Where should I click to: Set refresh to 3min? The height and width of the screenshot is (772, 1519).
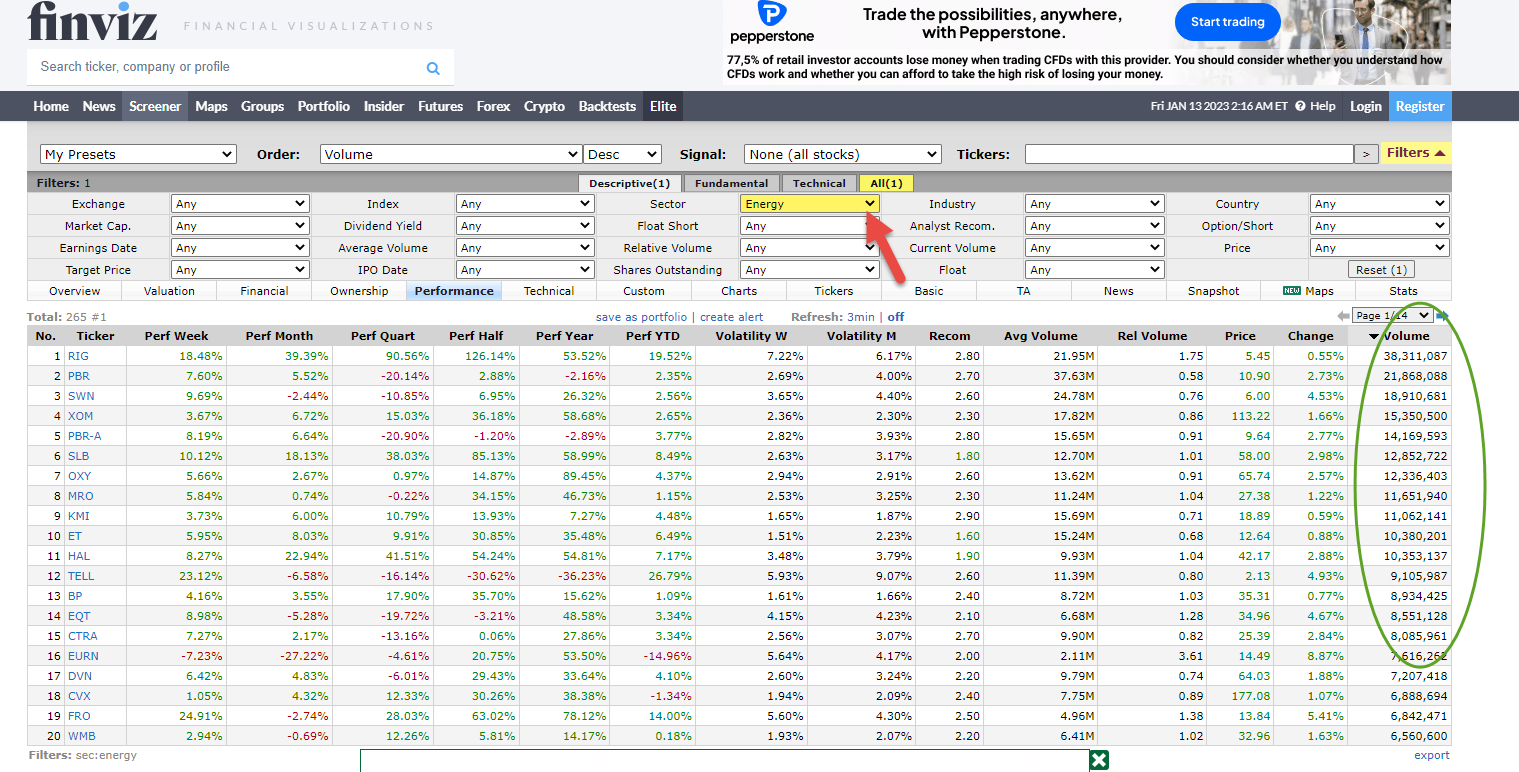(860, 317)
